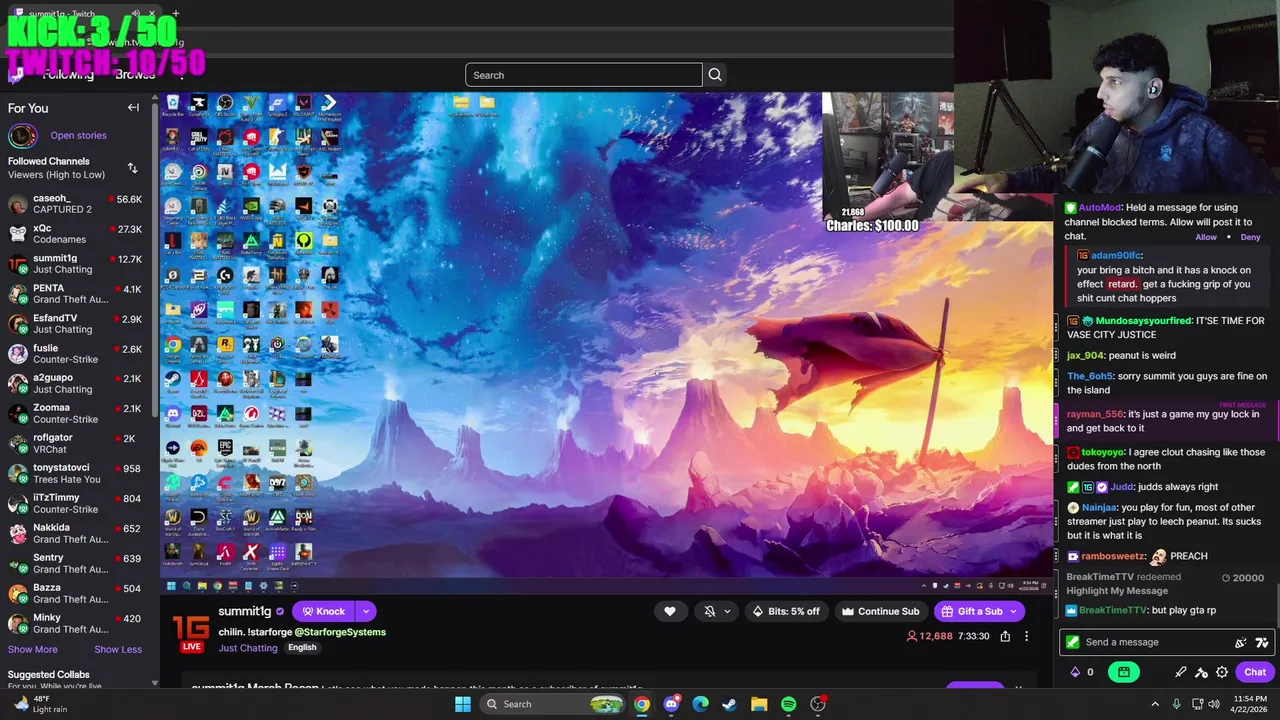Open Chrome from the Windows taskbar

[x=642, y=704]
